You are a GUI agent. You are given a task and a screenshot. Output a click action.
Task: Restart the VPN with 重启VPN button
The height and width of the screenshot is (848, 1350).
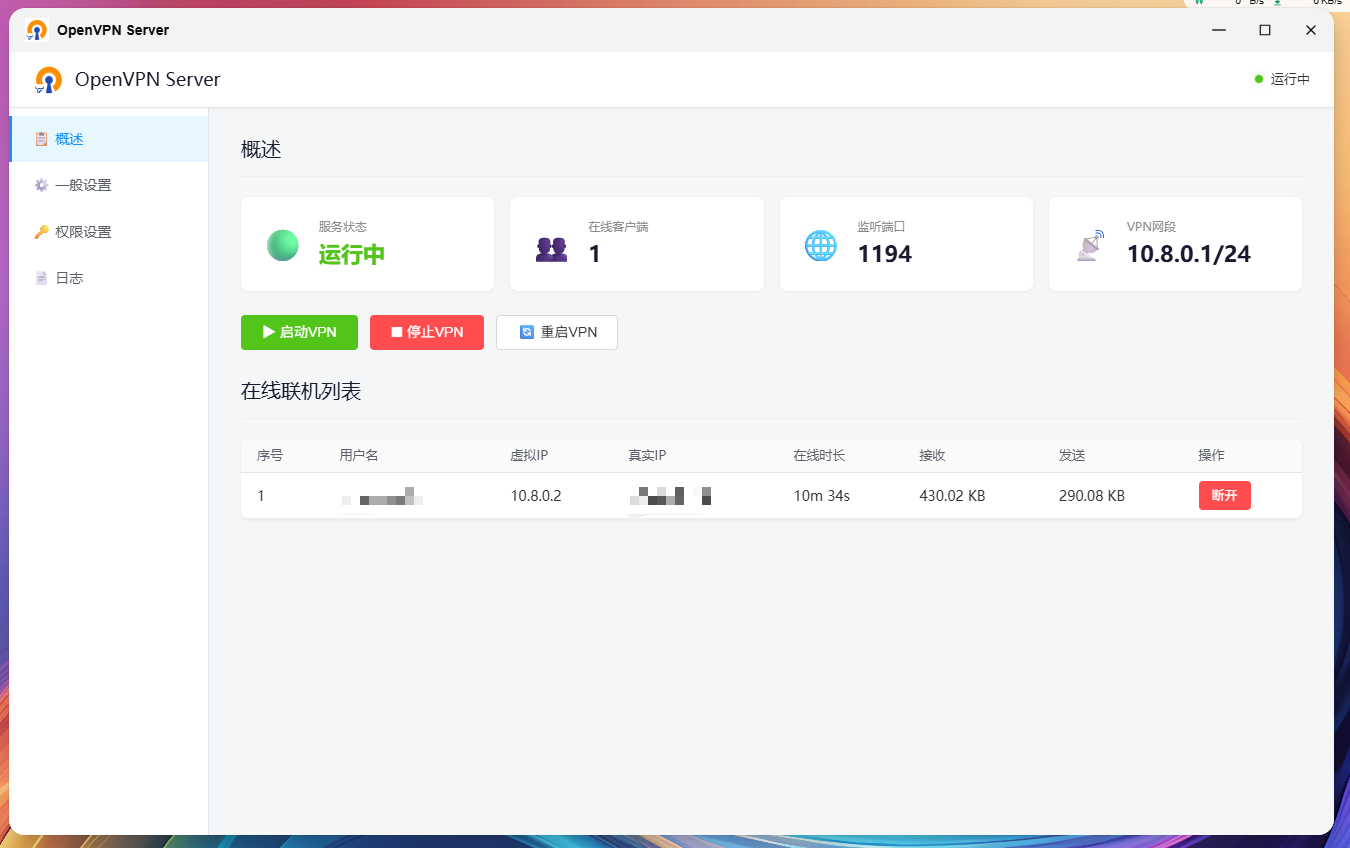tap(557, 332)
